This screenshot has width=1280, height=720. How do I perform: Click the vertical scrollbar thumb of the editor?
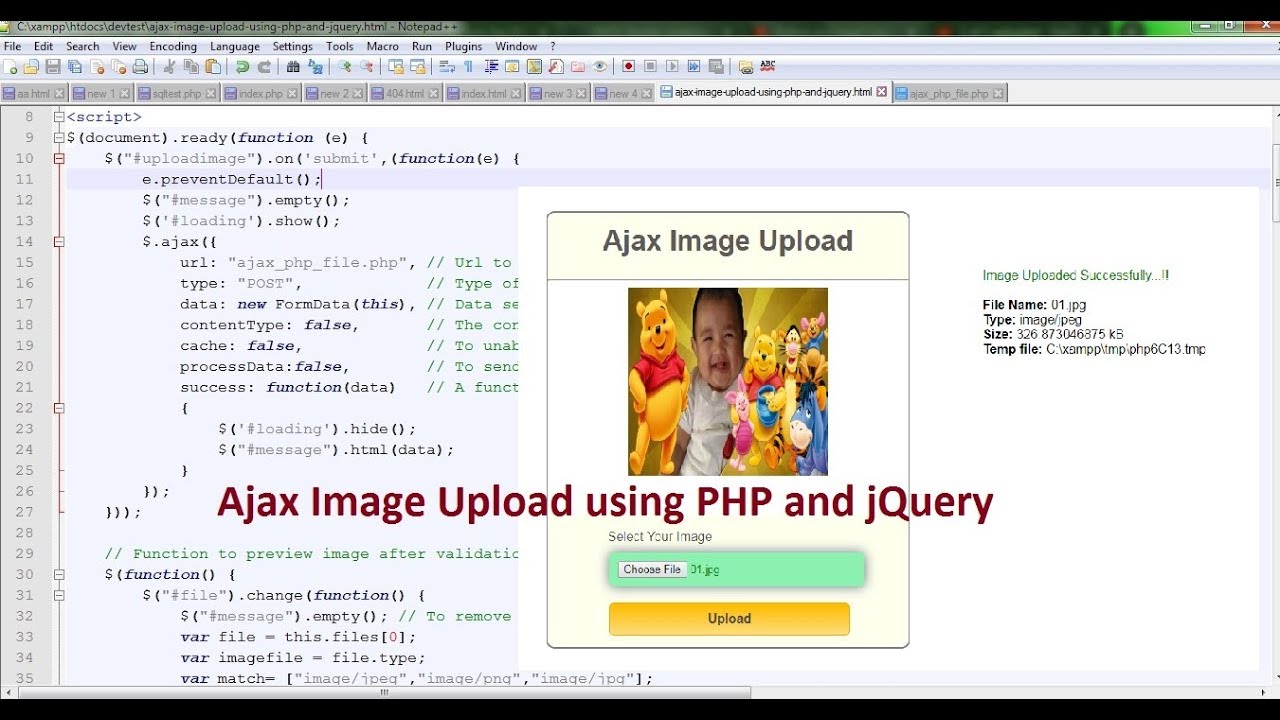tap(1275, 183)
